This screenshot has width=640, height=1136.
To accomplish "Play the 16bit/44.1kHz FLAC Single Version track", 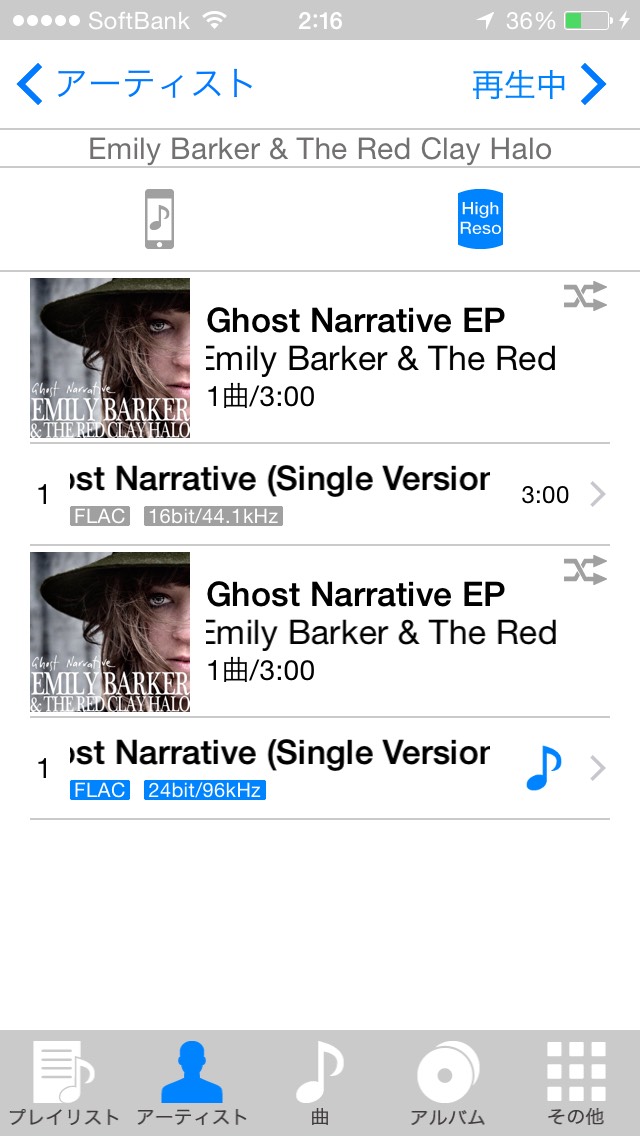I will click(320, 495).
